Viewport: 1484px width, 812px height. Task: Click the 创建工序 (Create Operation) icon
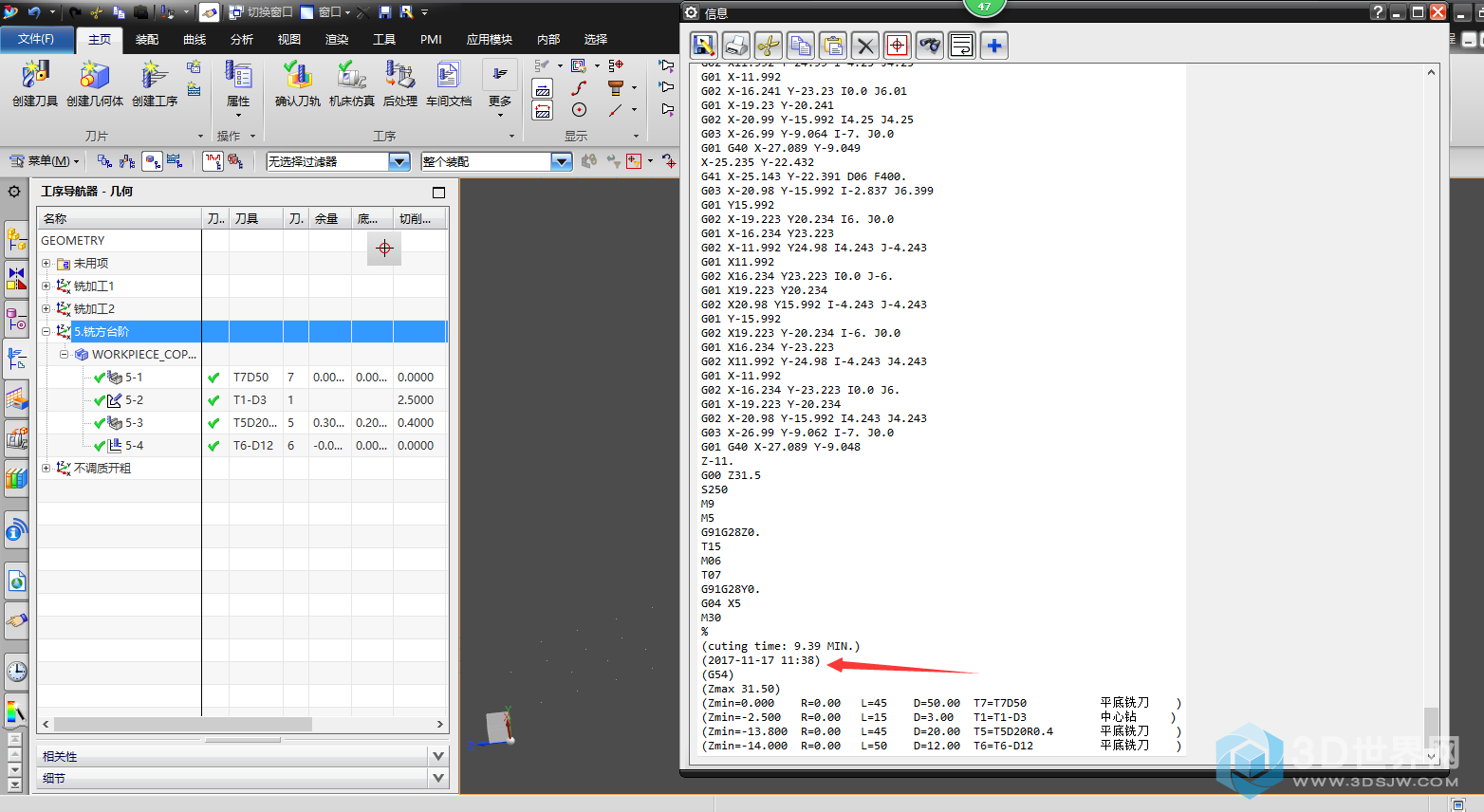coord(154,76)
